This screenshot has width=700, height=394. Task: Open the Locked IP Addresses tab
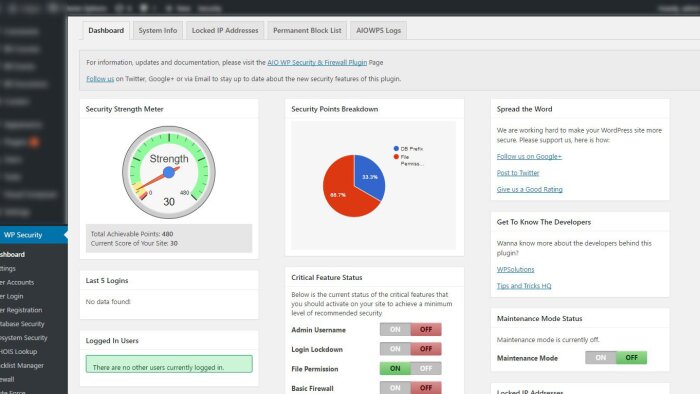pos(225,30)
